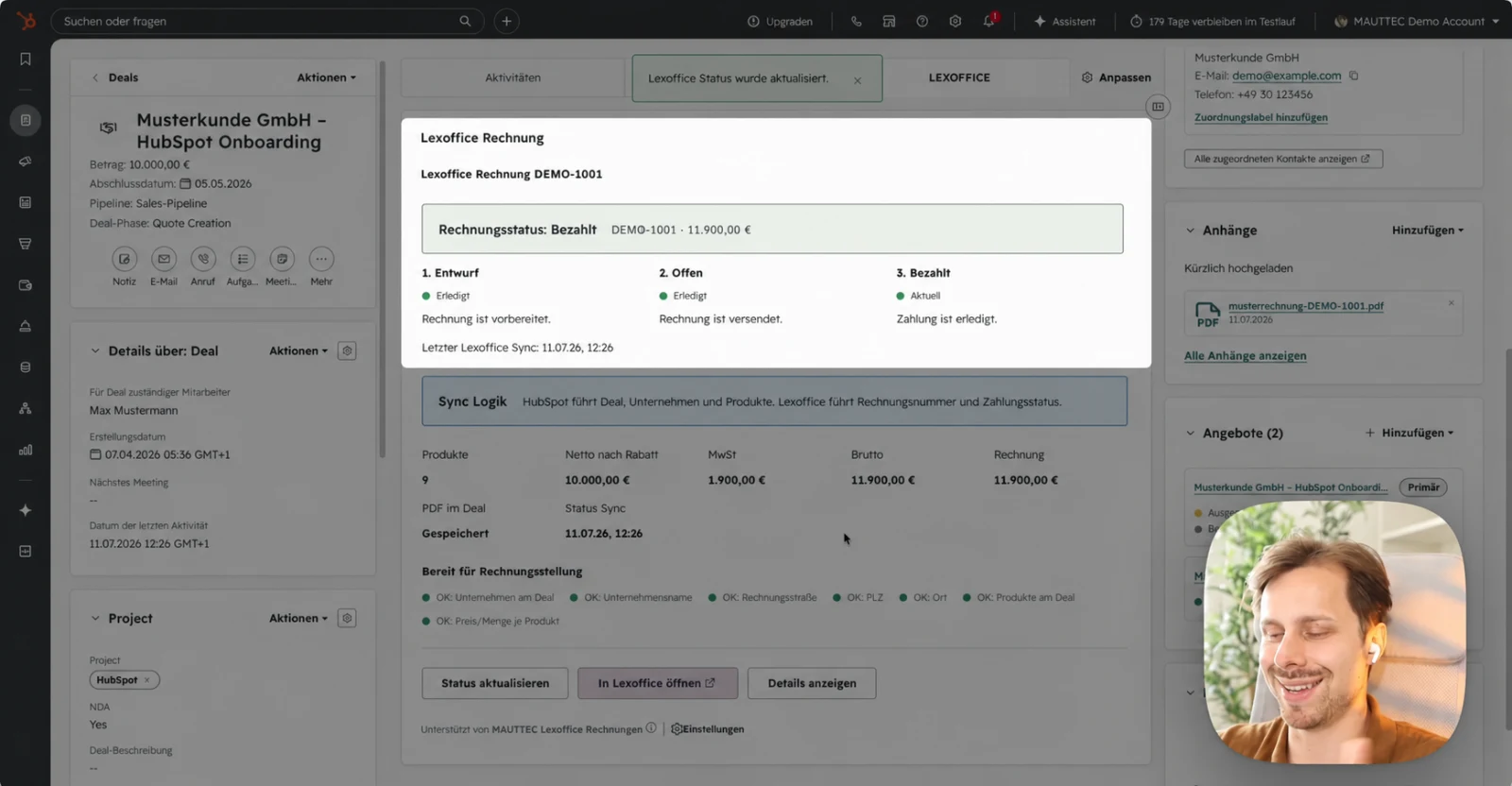Image resolution: width=1512 pixels, height=786 pixels.
Task: Click the Aufgabe task action icon
Action: coord(243,259)
